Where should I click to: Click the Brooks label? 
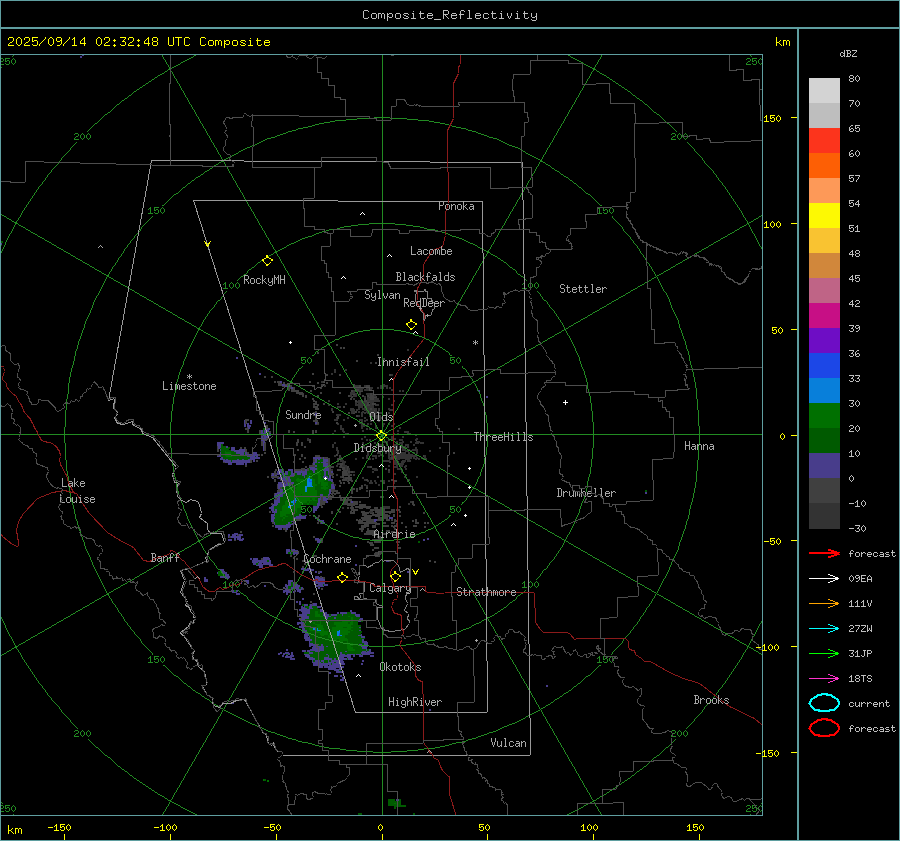pos(711,700)
